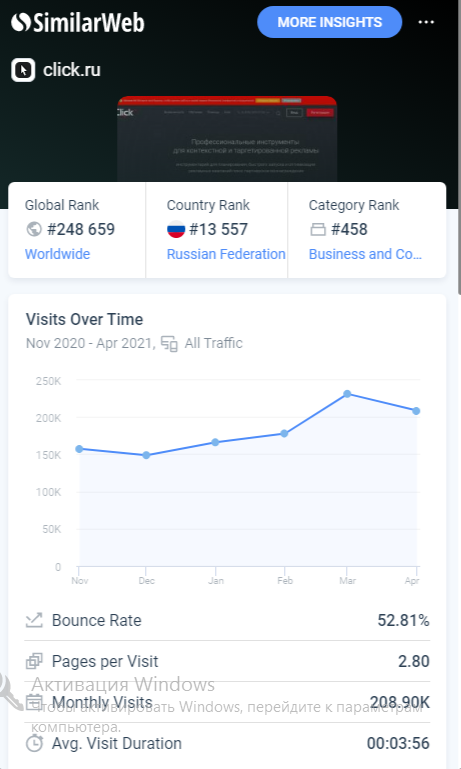
Task: Open the Worldwide rank link
Action: coord(57,254)
